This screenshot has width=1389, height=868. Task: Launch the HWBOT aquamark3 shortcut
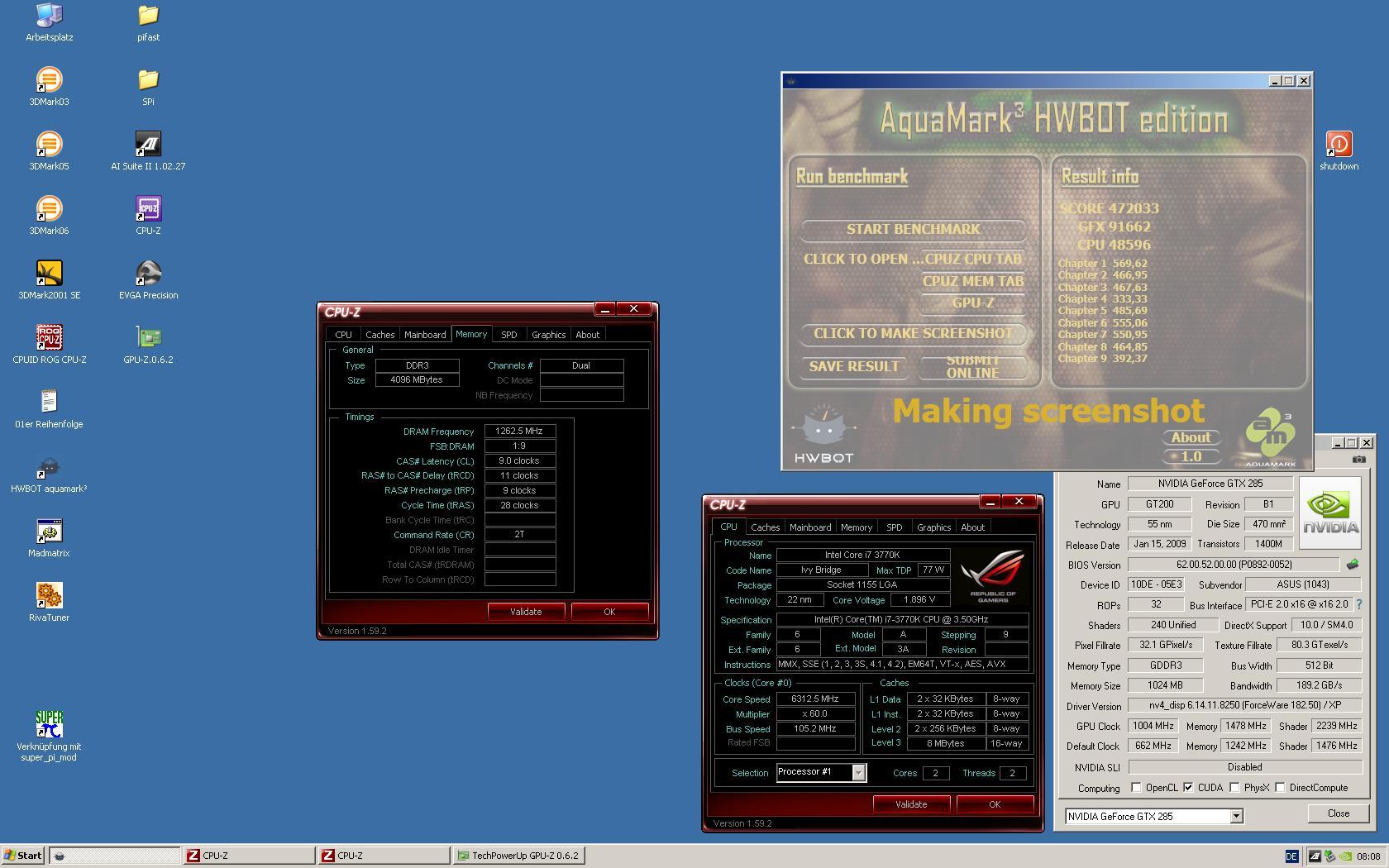[x=49, y=467]
